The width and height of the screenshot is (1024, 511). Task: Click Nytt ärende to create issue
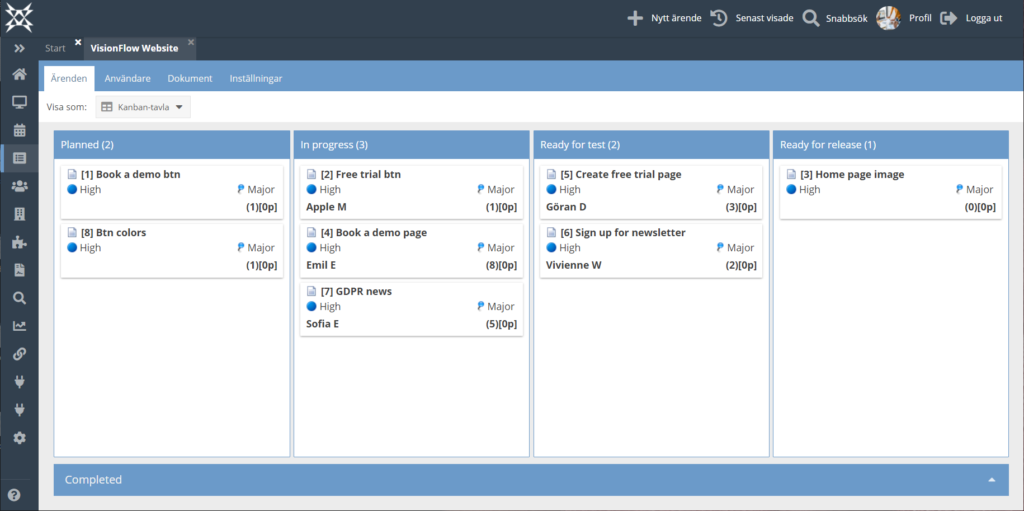[x=664, y=18]
